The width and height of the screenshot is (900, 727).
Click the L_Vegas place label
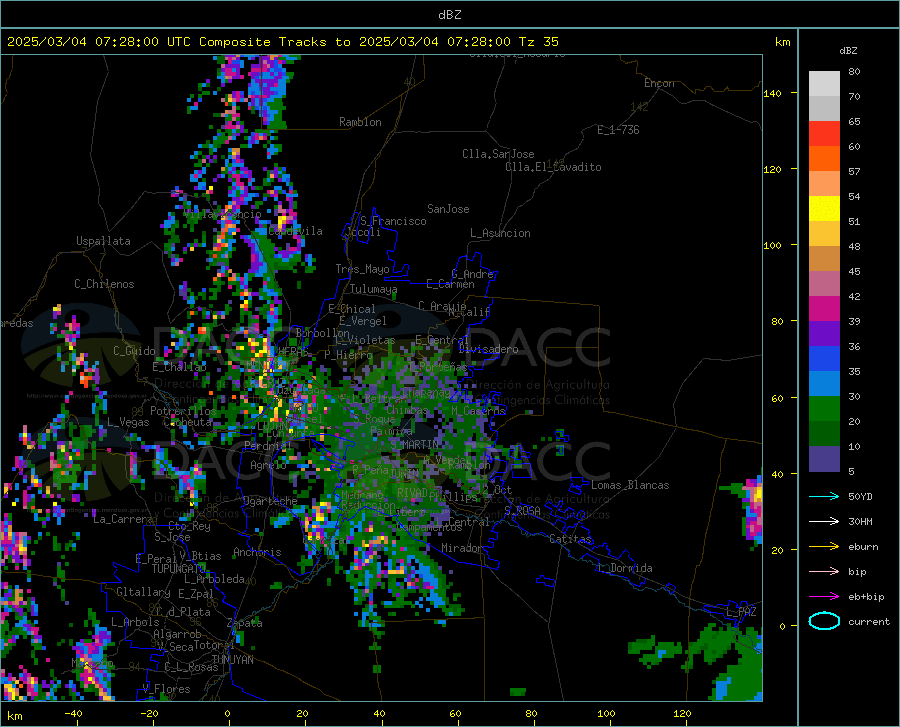[x=128, y=422]
